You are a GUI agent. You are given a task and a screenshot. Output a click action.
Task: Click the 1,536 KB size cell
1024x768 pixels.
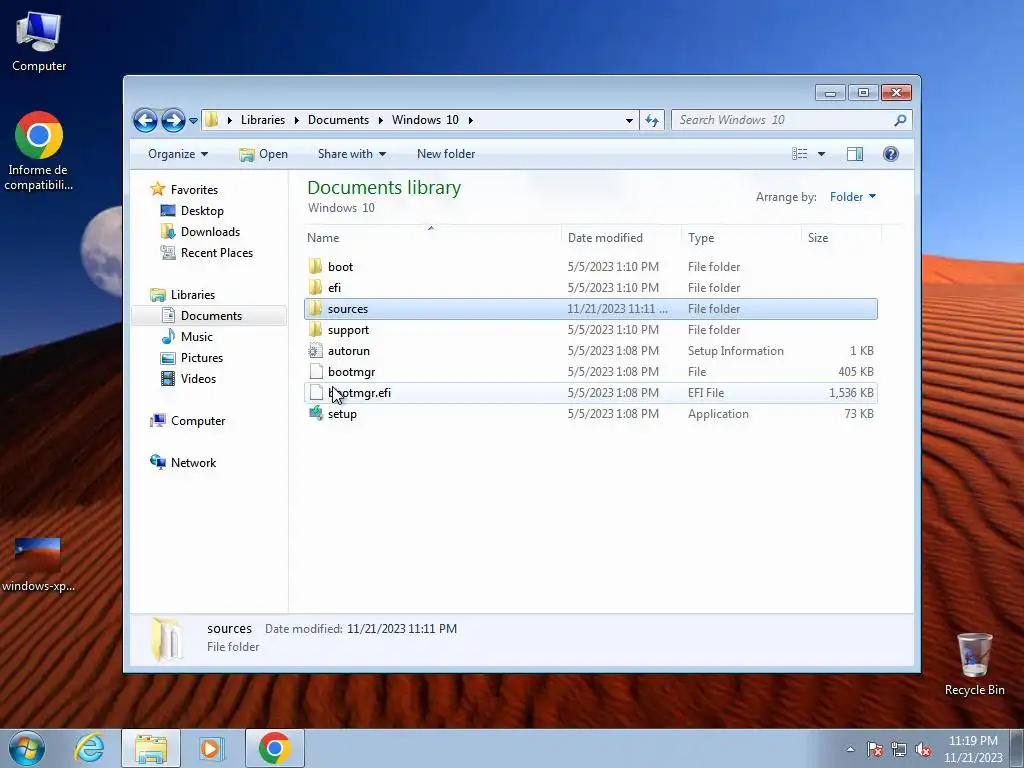pos(851,392)
